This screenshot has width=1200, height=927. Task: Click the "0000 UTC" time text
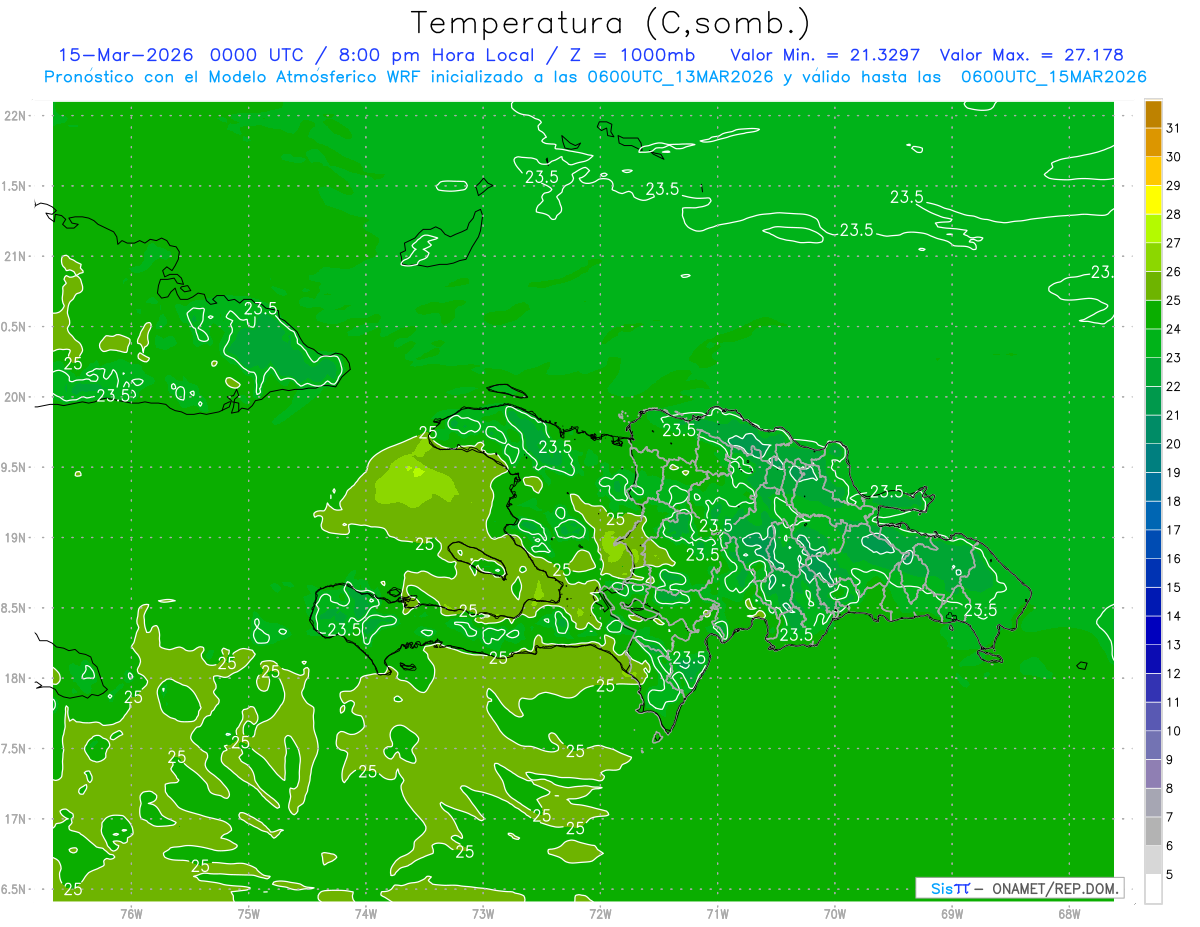258,55
